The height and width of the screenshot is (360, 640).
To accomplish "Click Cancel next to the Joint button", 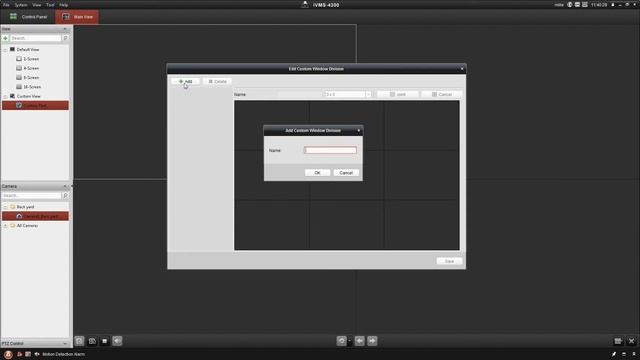I will coord(442,94).
